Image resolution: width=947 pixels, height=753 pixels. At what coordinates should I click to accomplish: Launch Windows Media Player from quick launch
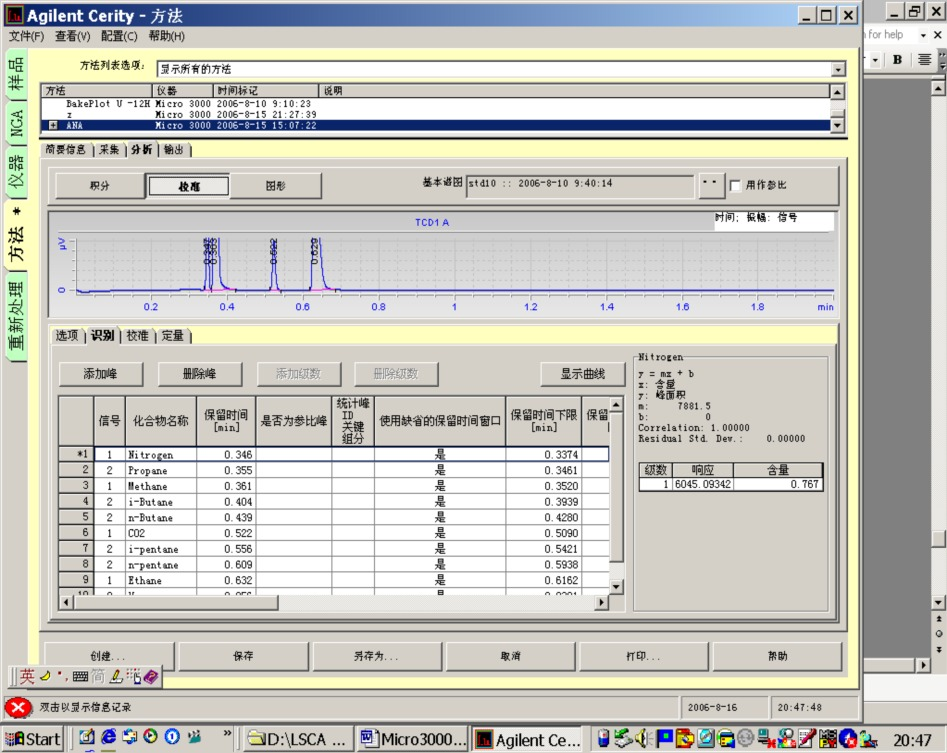(x=150, y=737)
